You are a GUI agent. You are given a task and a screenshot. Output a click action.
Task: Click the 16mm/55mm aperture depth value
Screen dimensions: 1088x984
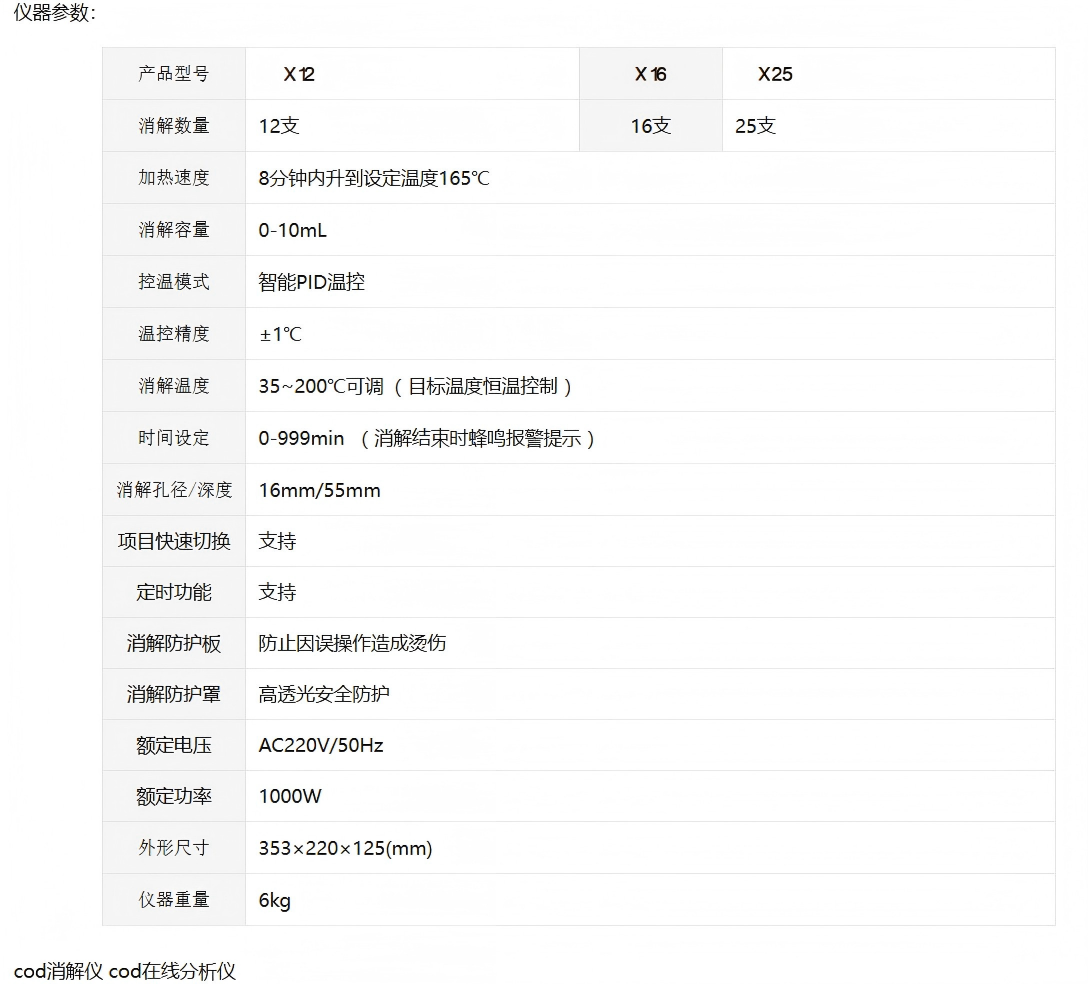[319, 490]
